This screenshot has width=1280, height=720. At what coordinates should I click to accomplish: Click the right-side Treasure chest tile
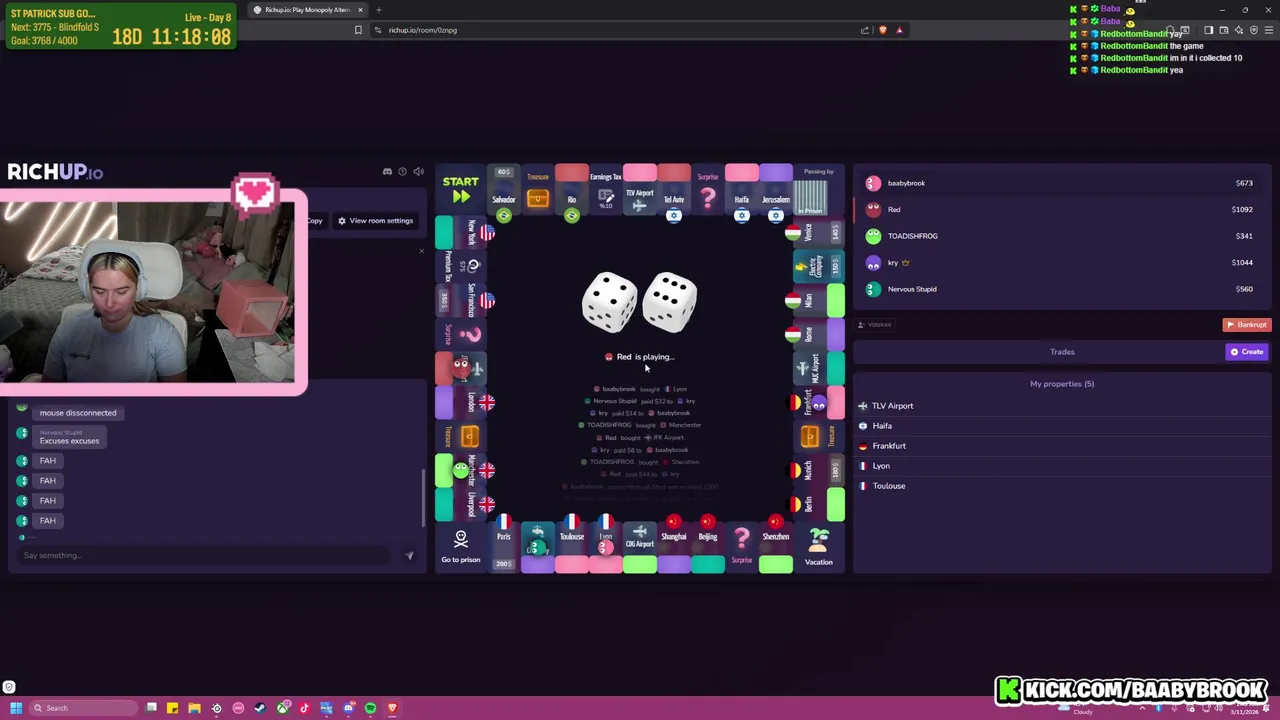point(818,436)
